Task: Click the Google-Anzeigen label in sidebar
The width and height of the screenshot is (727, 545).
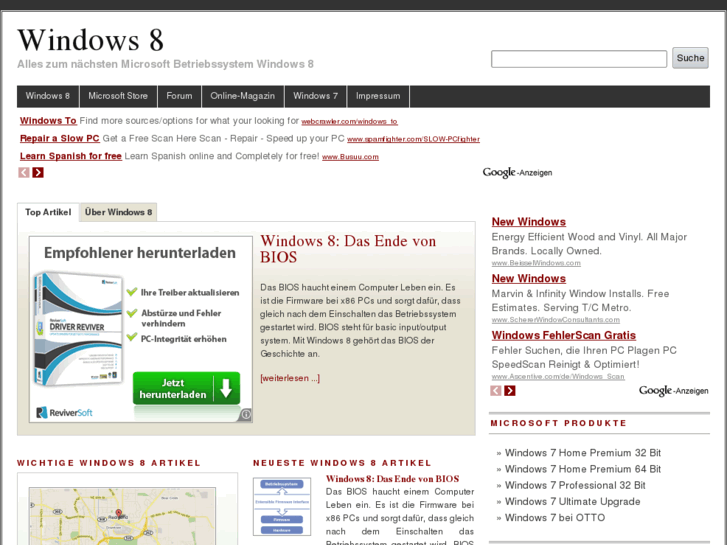Action: [x=674, y=391]
